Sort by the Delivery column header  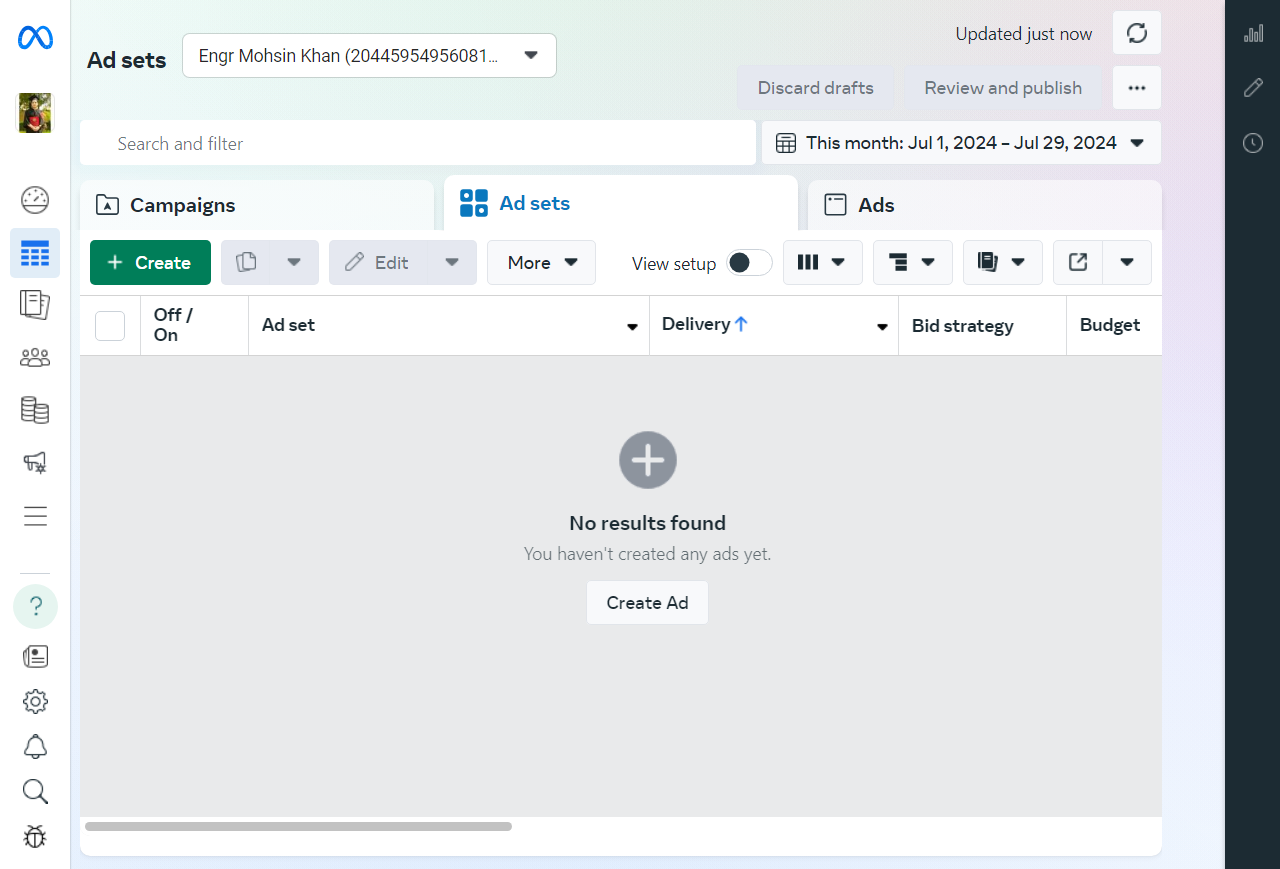(705, 324)
